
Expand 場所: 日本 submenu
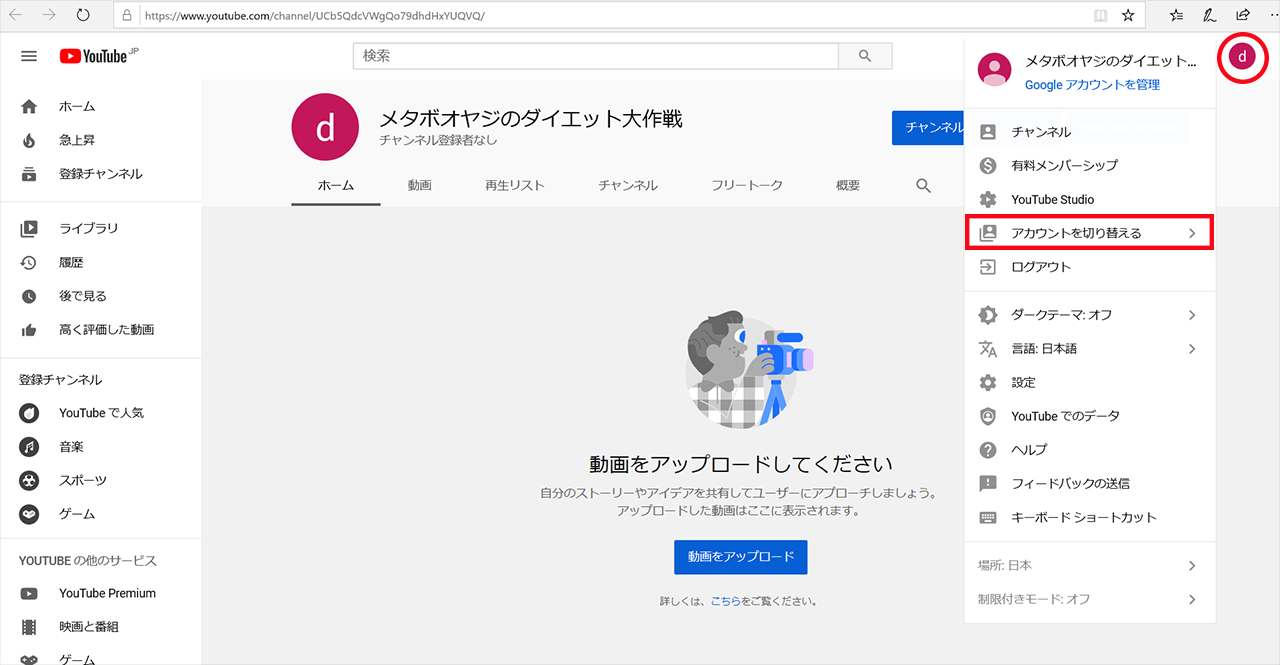point(1090,565)
